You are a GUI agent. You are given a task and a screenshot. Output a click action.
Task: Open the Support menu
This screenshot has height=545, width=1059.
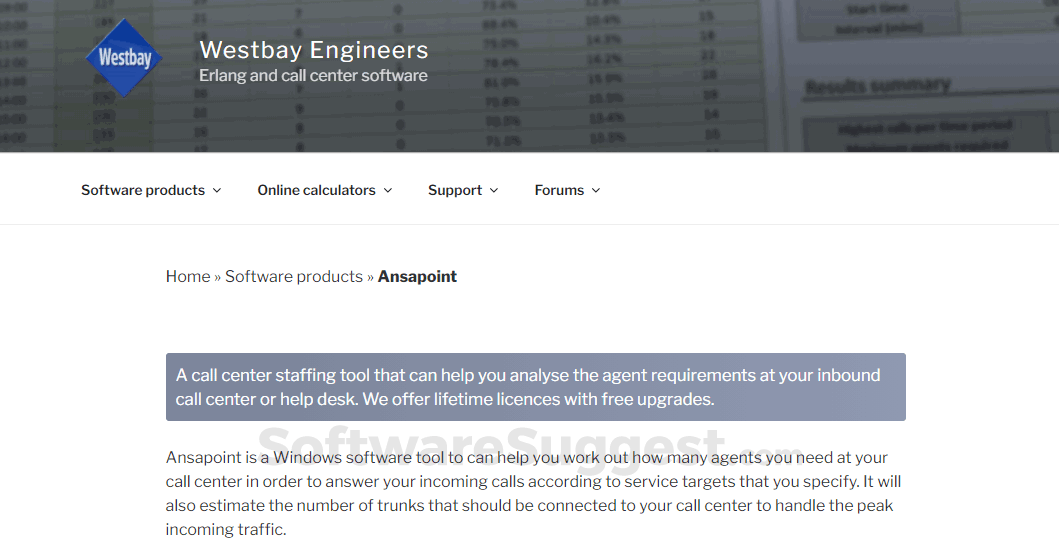tap(455, 190)
